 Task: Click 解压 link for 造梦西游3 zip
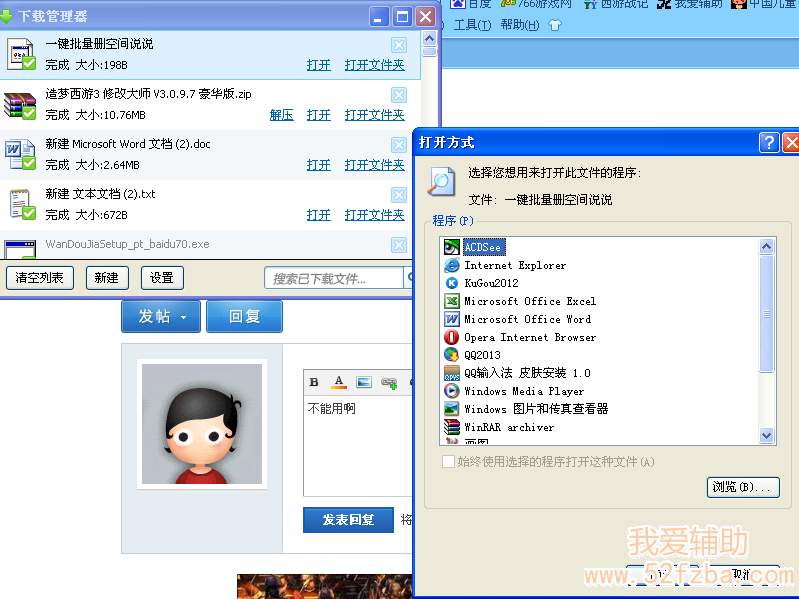point(281,115)
